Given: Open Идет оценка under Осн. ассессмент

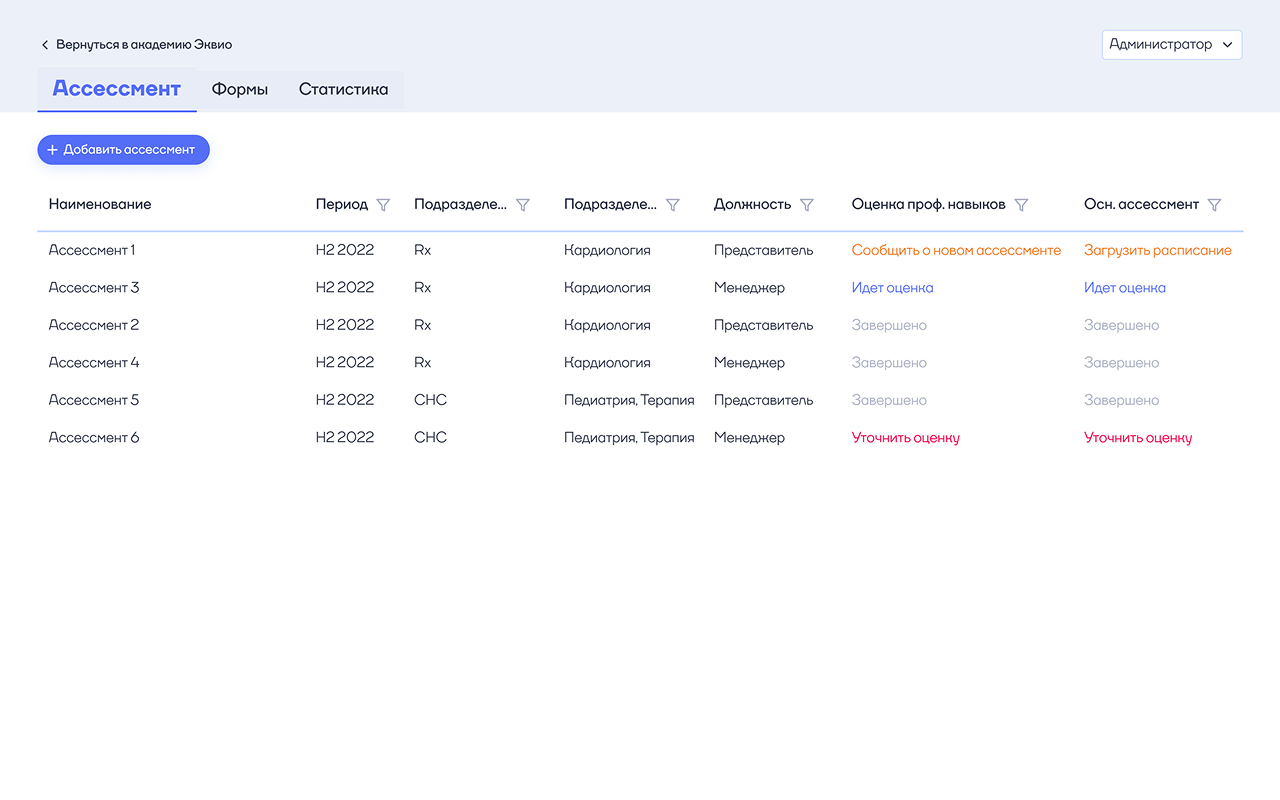Looking at the screenshot, I should point(1124,288).
